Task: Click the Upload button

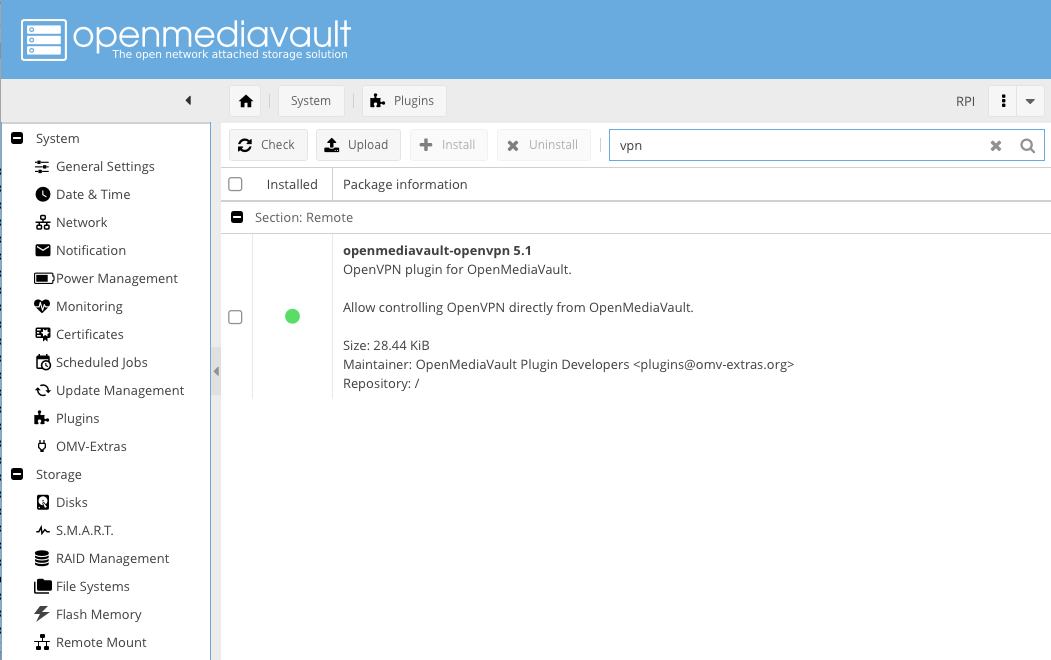Action: point(358,145)
